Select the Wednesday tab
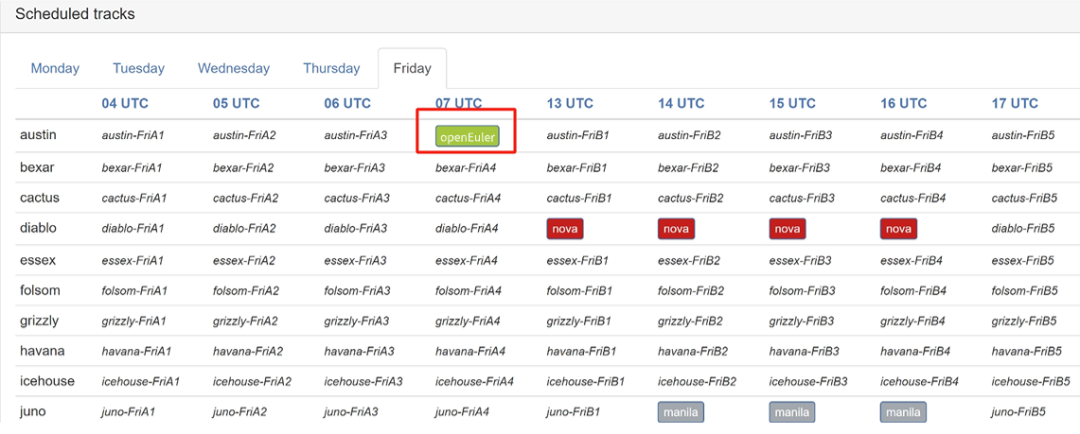 click(x=233, y=69)
